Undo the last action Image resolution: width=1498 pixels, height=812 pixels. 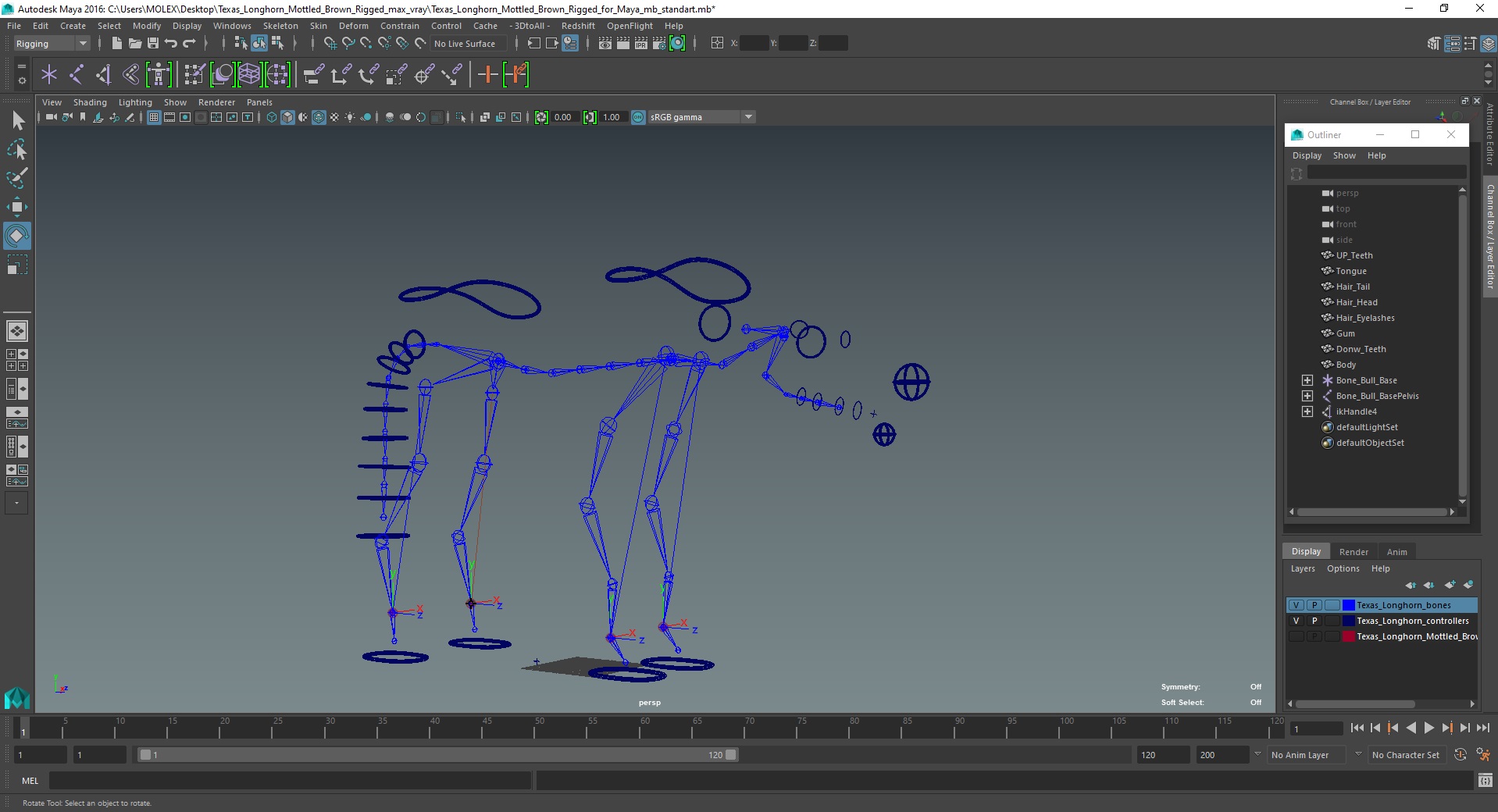[x=170, y=44]
